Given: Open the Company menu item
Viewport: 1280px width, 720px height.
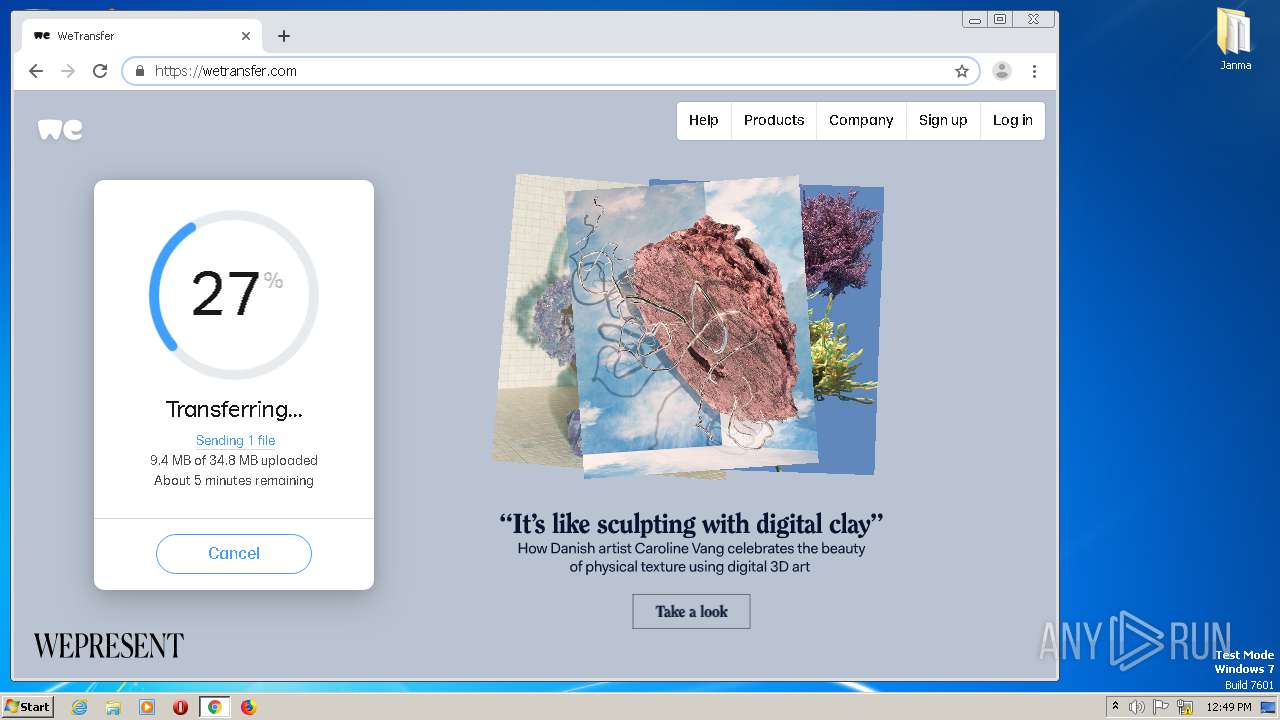Looking at the screenshot, I should [x=861, y=120].
